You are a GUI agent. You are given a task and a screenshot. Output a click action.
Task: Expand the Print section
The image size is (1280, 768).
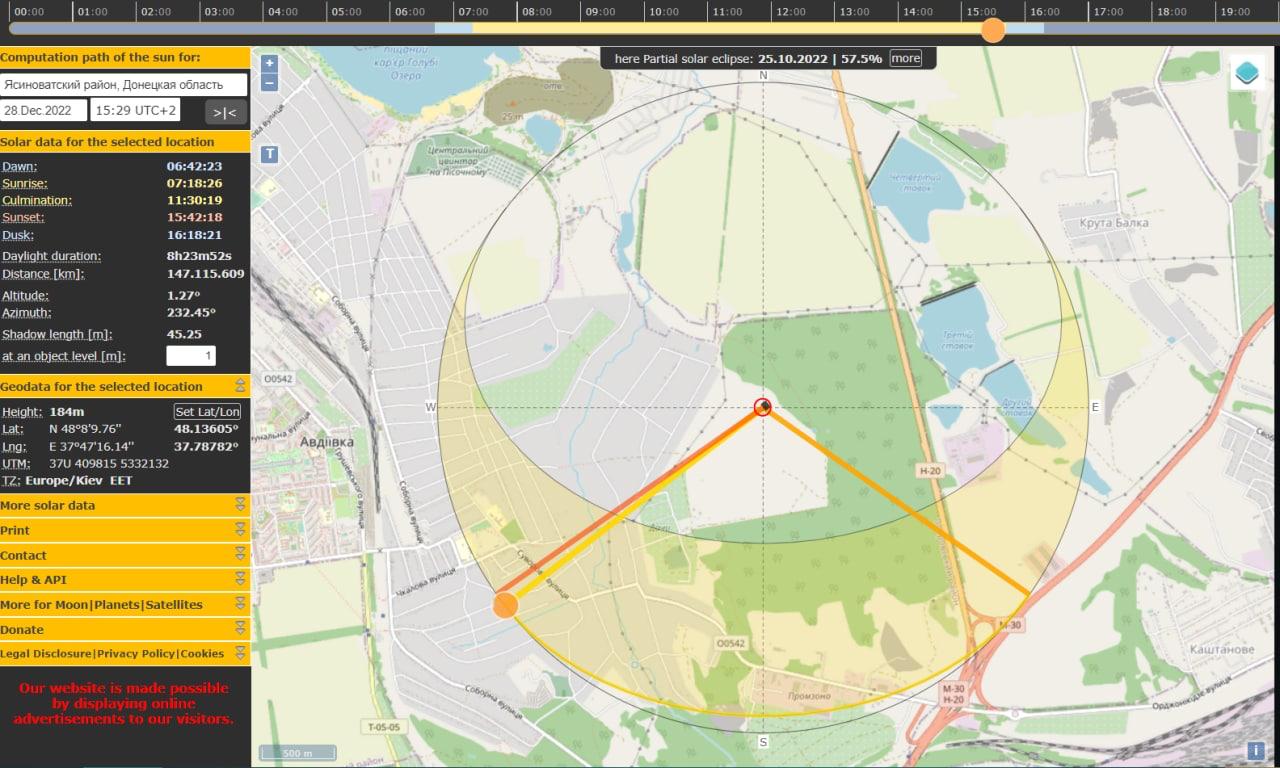[240, 530]
